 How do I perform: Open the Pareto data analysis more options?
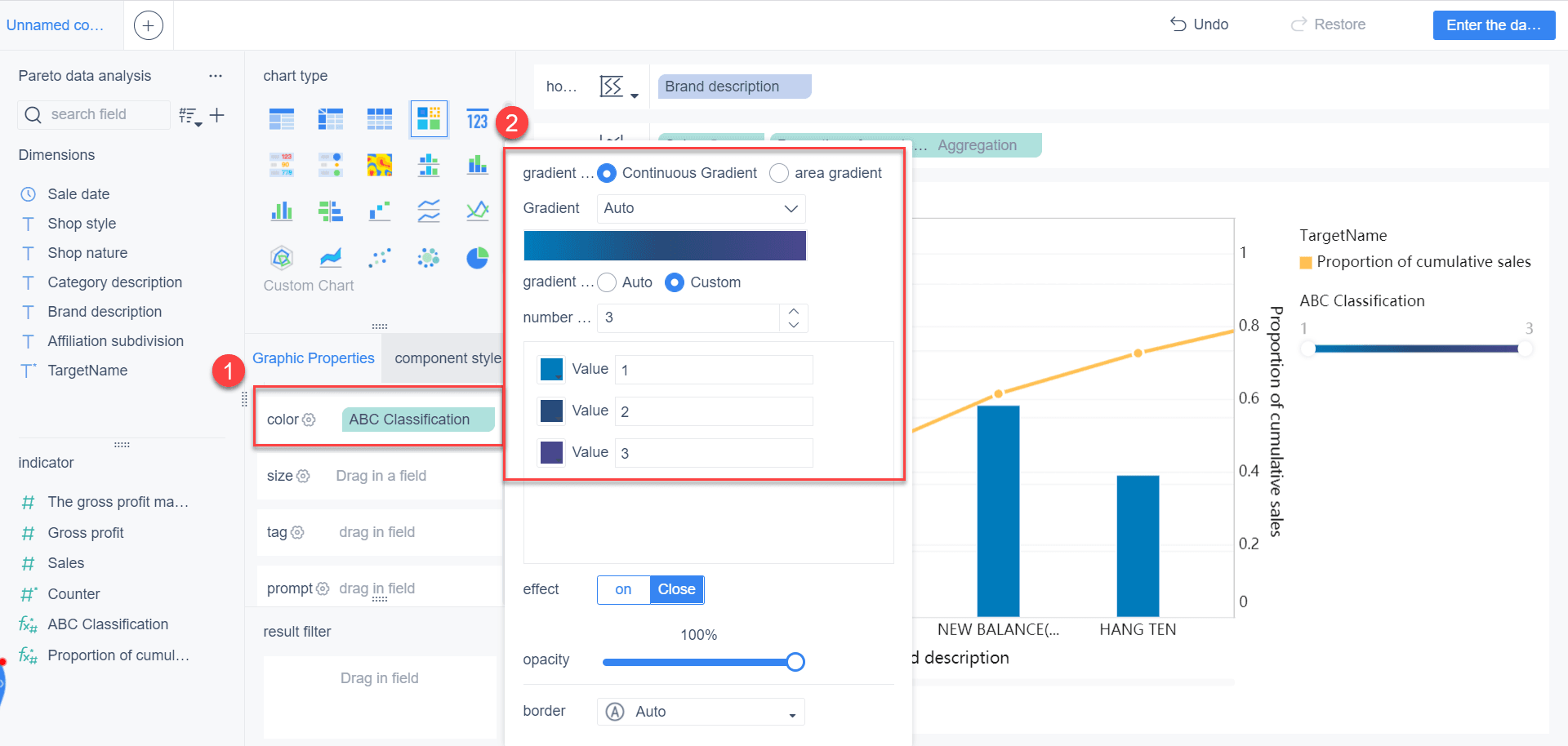point(216,76)
